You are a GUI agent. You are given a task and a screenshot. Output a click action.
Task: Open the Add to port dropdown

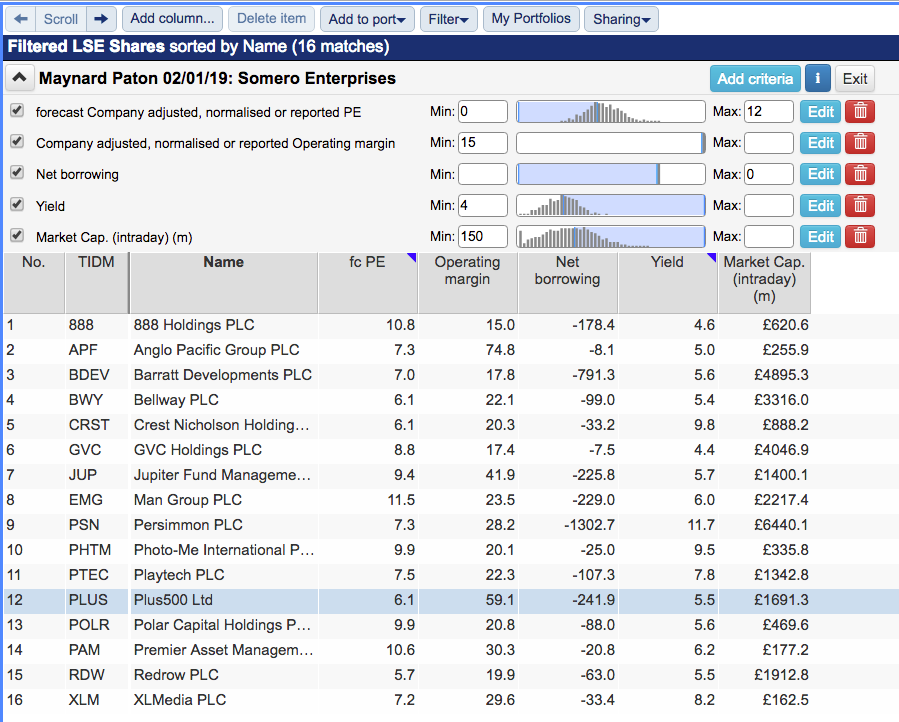367,19
